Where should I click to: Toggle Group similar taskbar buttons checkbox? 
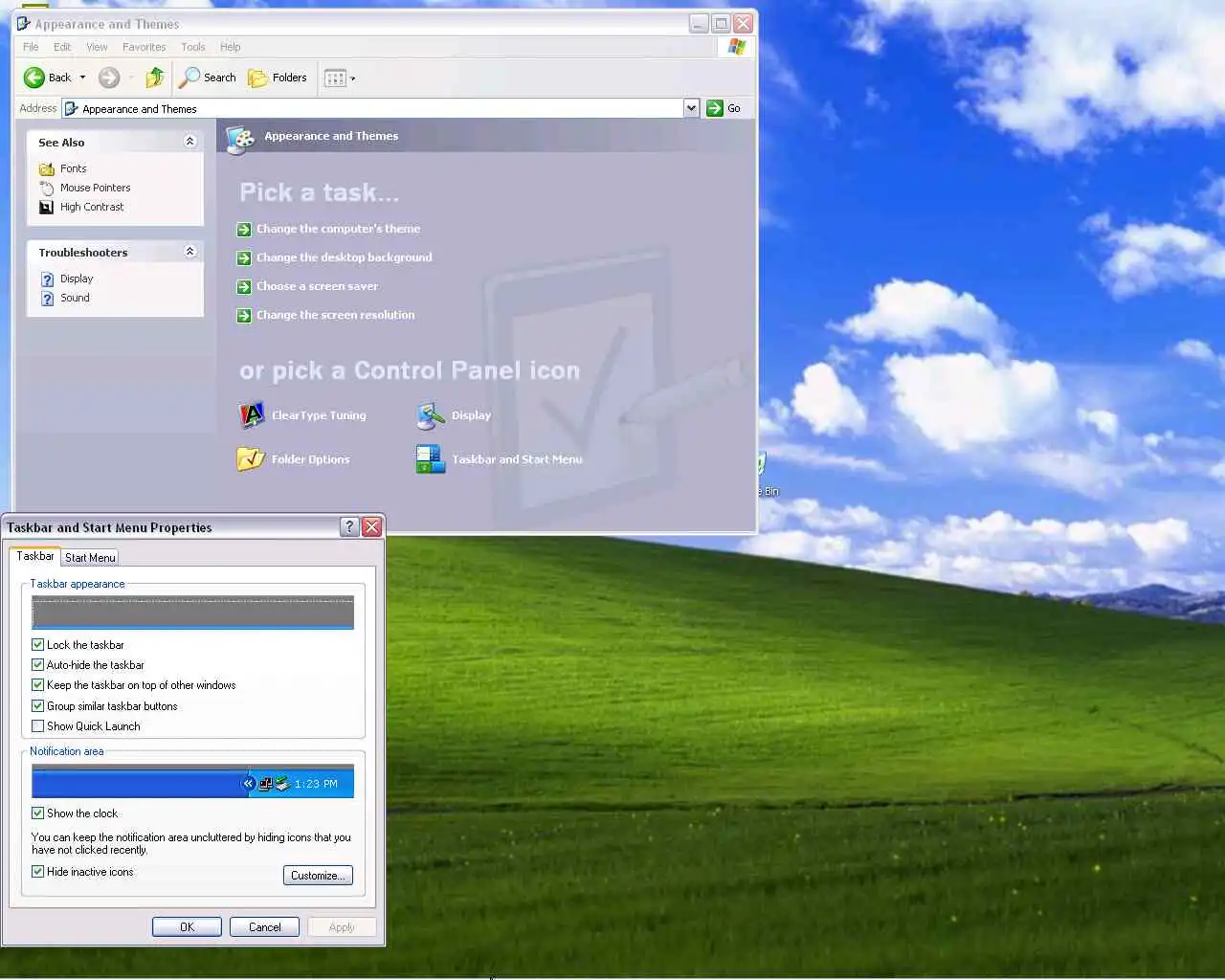pos(37,706)
